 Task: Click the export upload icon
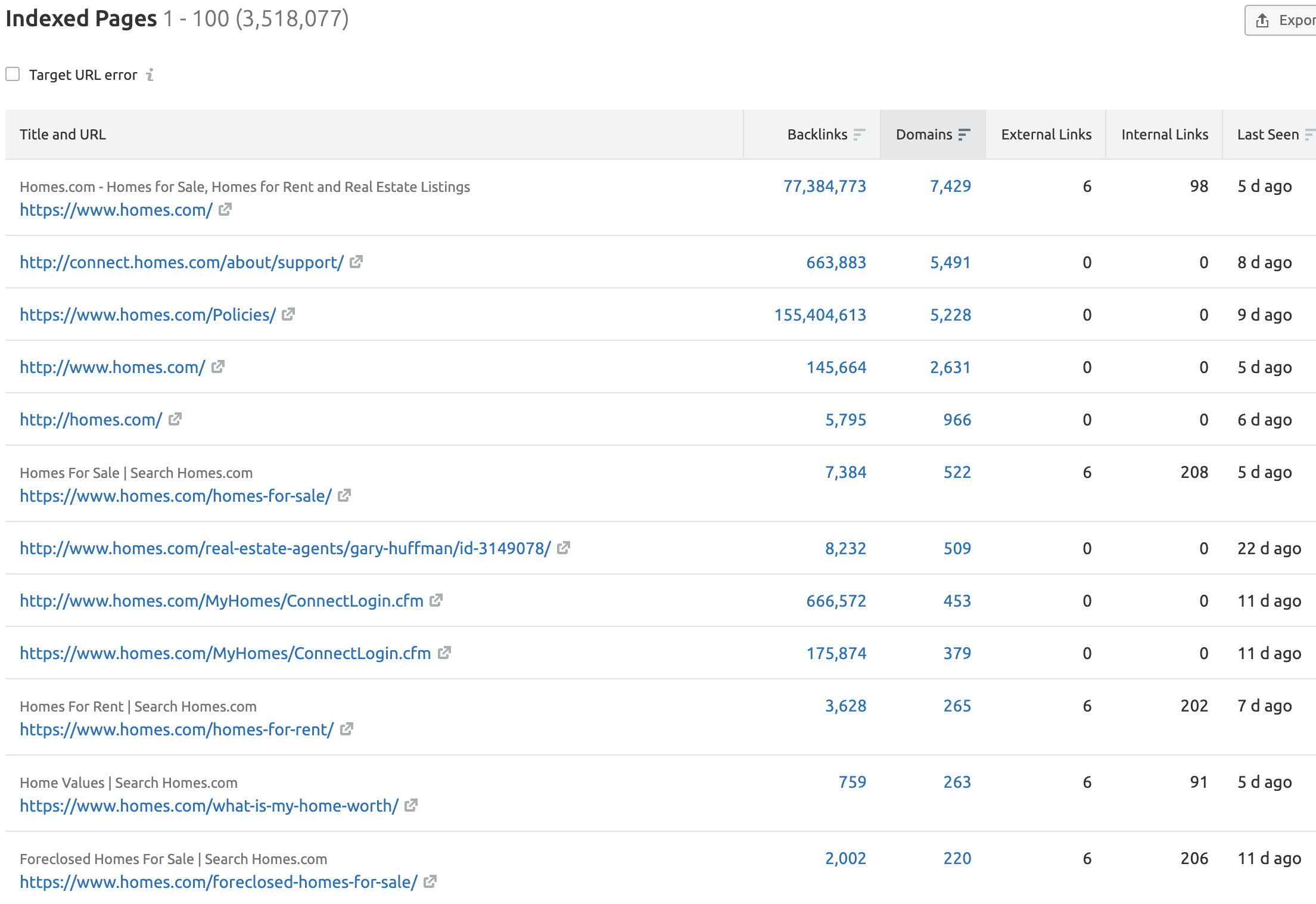[1263, 20]
